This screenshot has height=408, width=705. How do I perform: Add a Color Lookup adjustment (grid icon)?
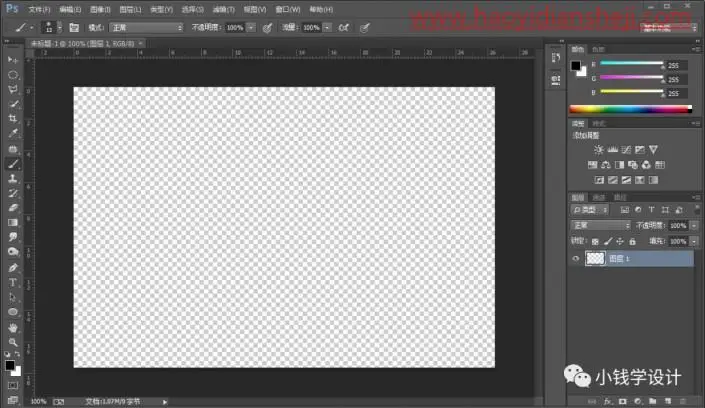(660, 165)
